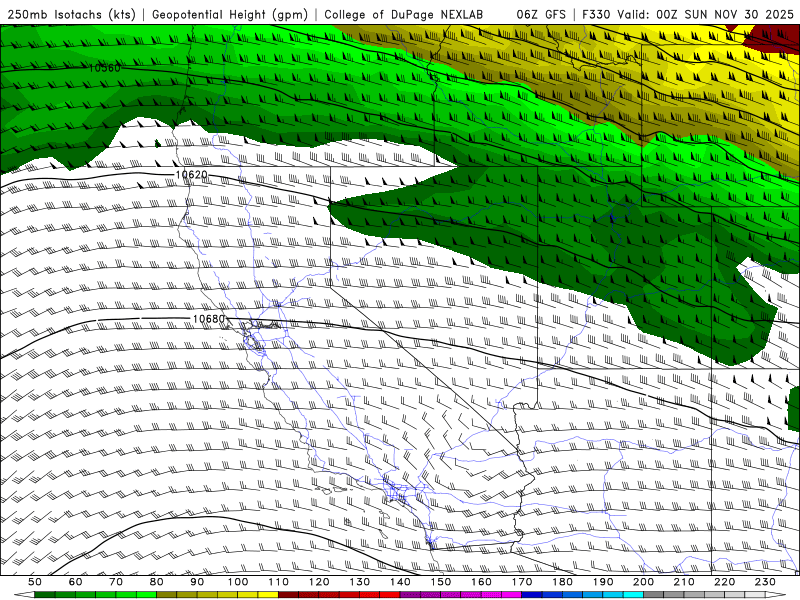Click the 80 value on the color scale

(x=157, y=582)
